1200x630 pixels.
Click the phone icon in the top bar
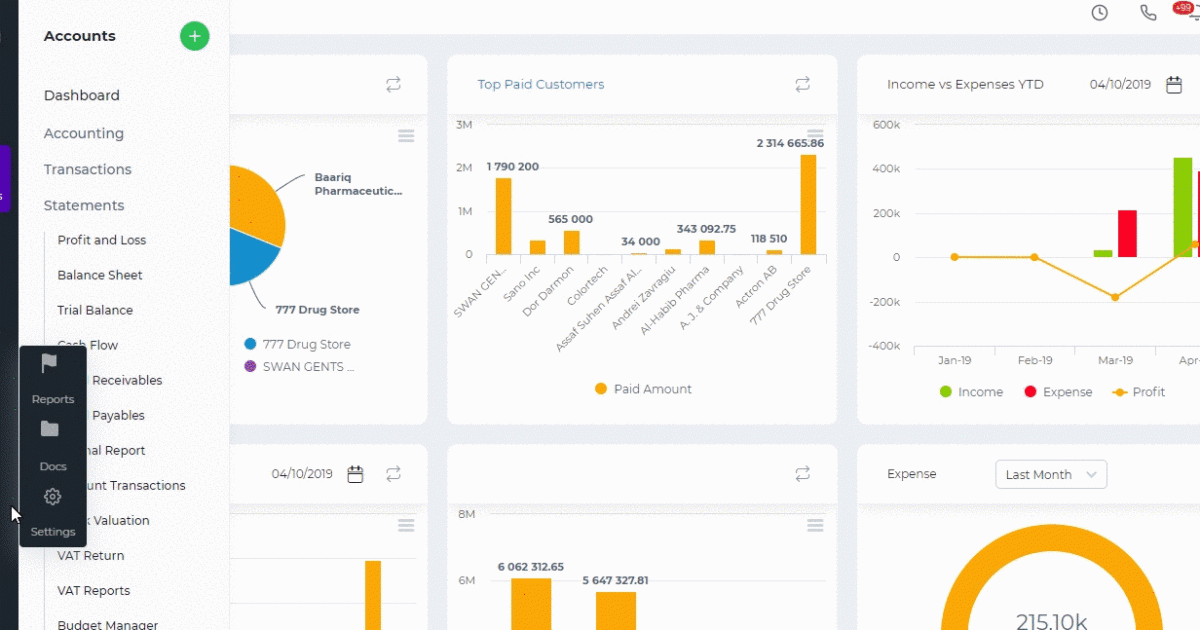pos(1148,13)
